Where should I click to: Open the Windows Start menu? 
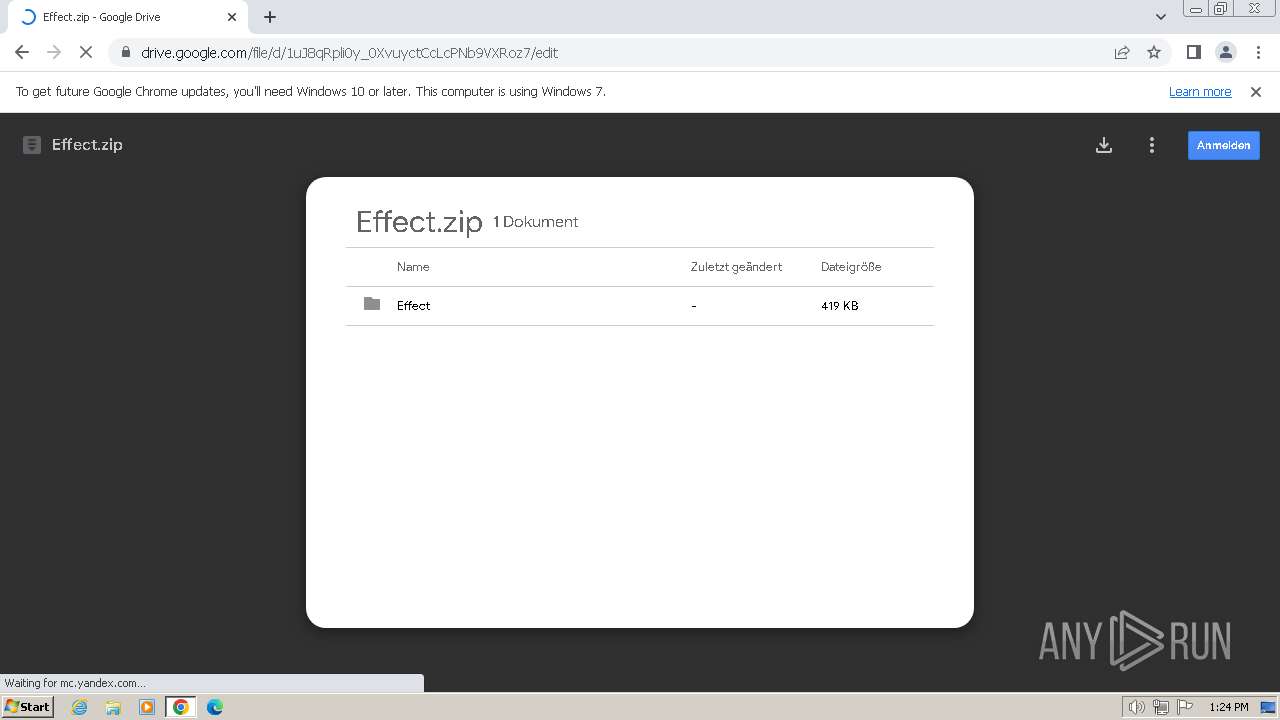(28, 707)
